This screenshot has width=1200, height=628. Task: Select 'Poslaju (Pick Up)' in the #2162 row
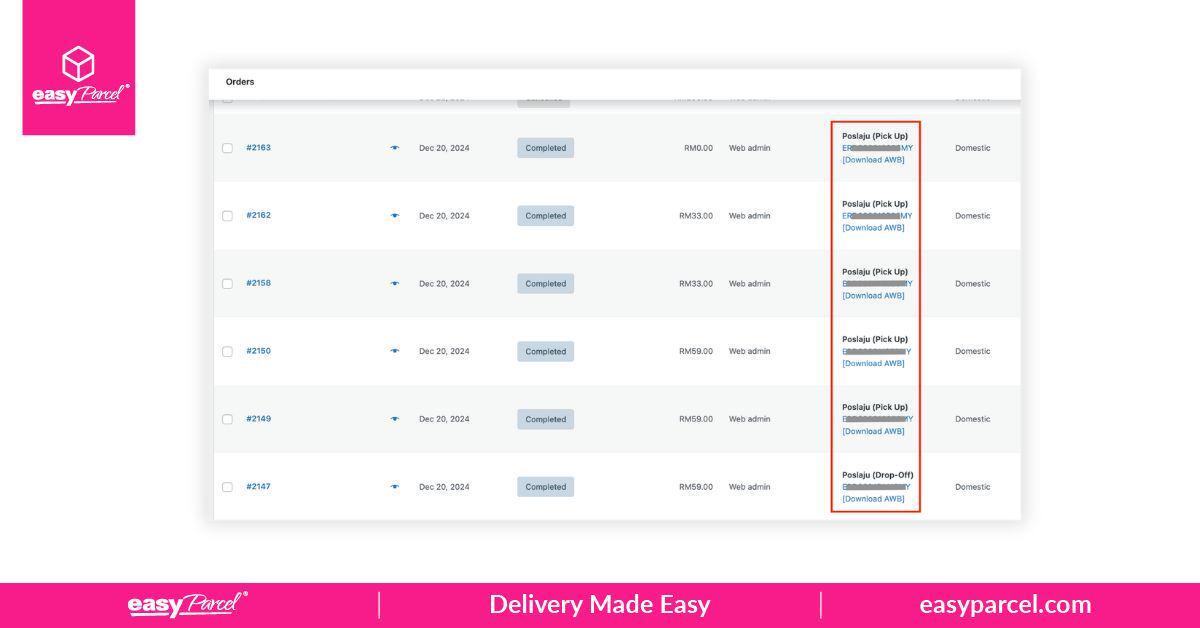(875, 204)
